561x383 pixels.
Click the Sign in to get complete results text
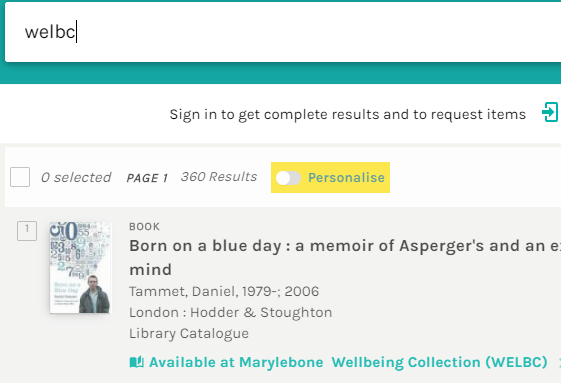pos(348,114)
